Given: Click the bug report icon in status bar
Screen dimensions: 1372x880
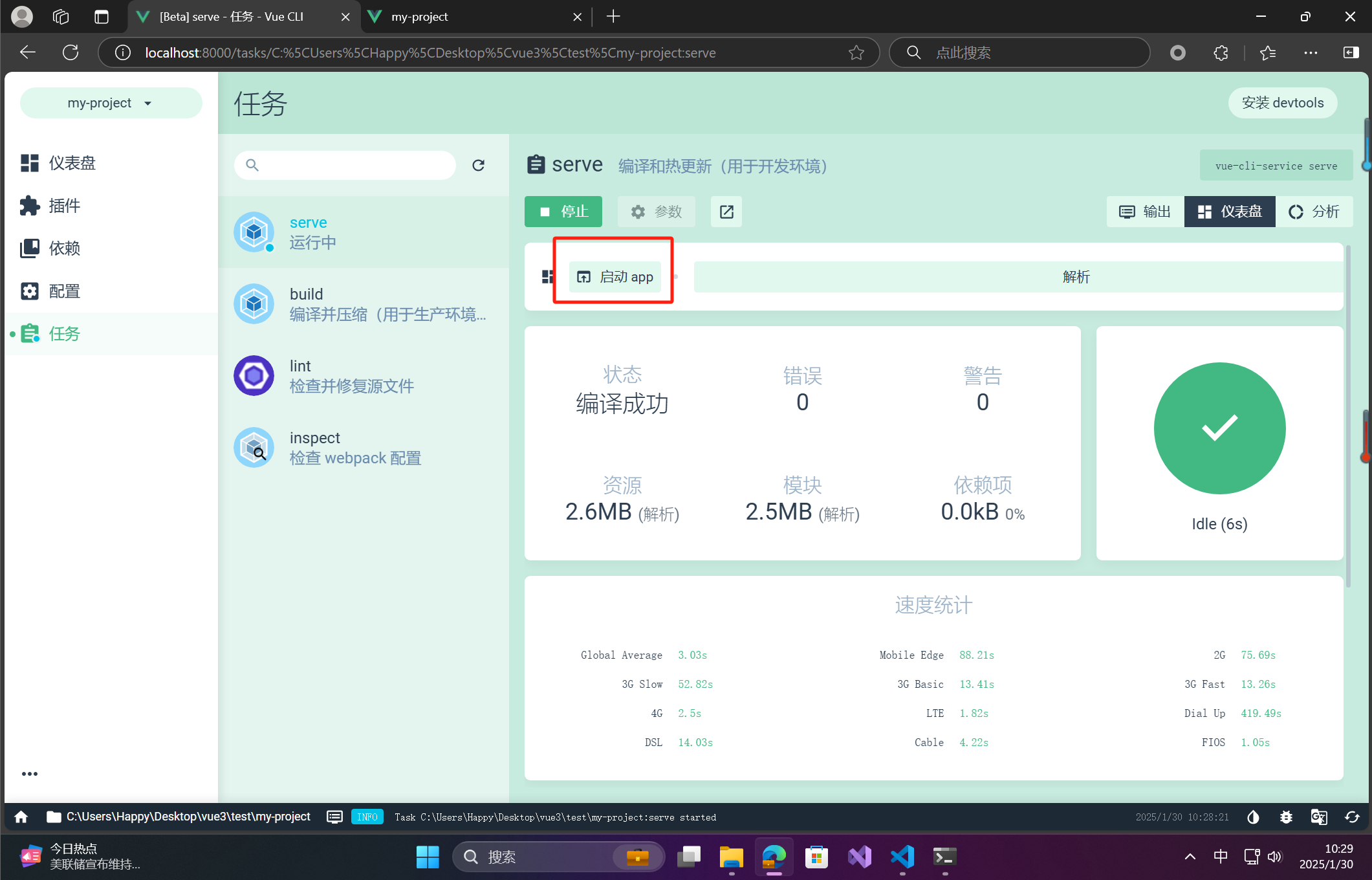Looking at the screenshot, I should pyautogui.click(x=1286, y=817).
